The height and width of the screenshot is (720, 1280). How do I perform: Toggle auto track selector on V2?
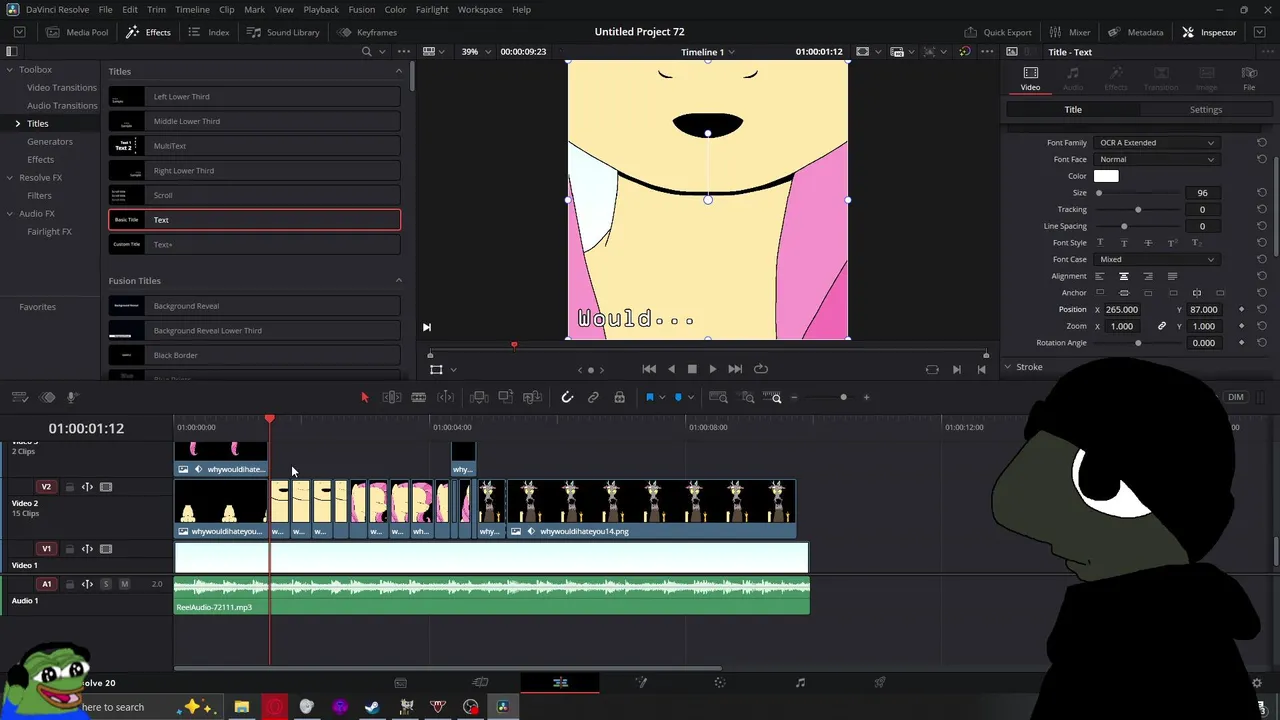pyautogui.click(x=87, y=487)
